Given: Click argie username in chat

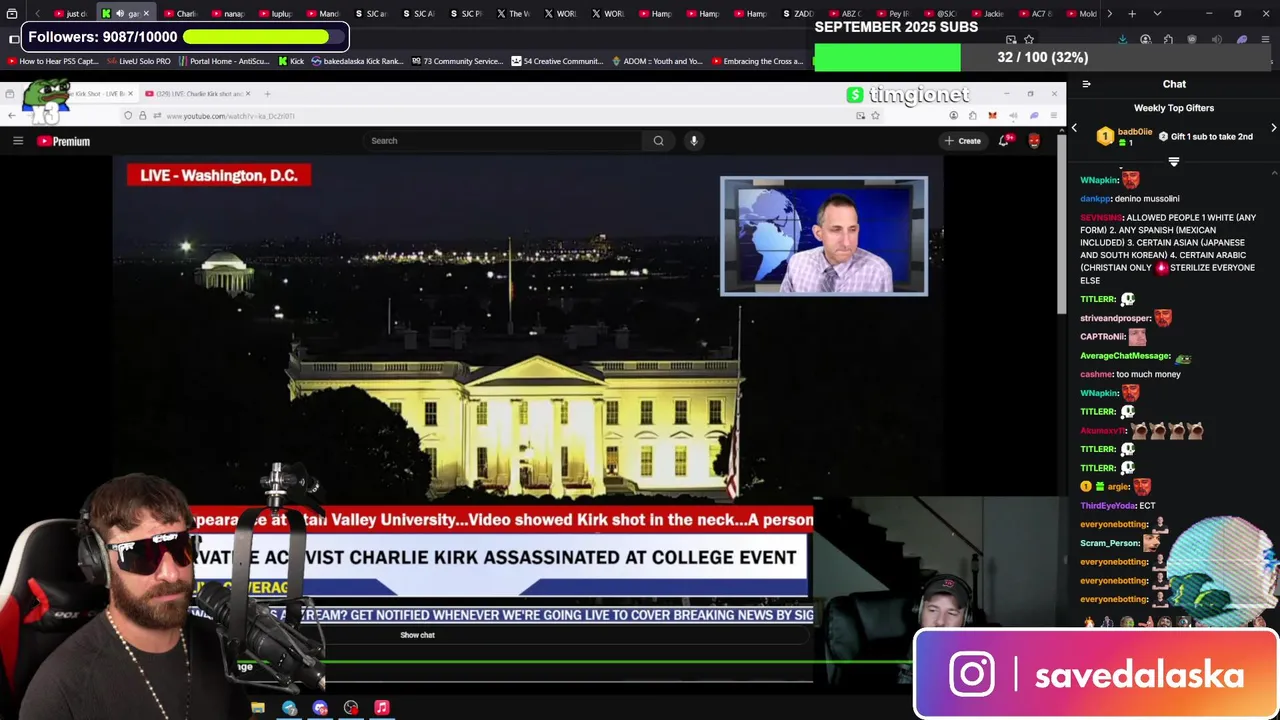Looking at the screenshot, I should (1117, 487).
